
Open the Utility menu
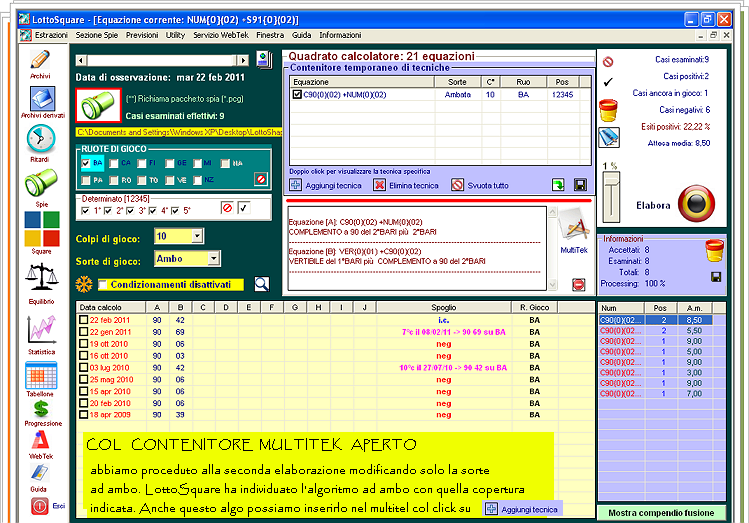(175, 35)
